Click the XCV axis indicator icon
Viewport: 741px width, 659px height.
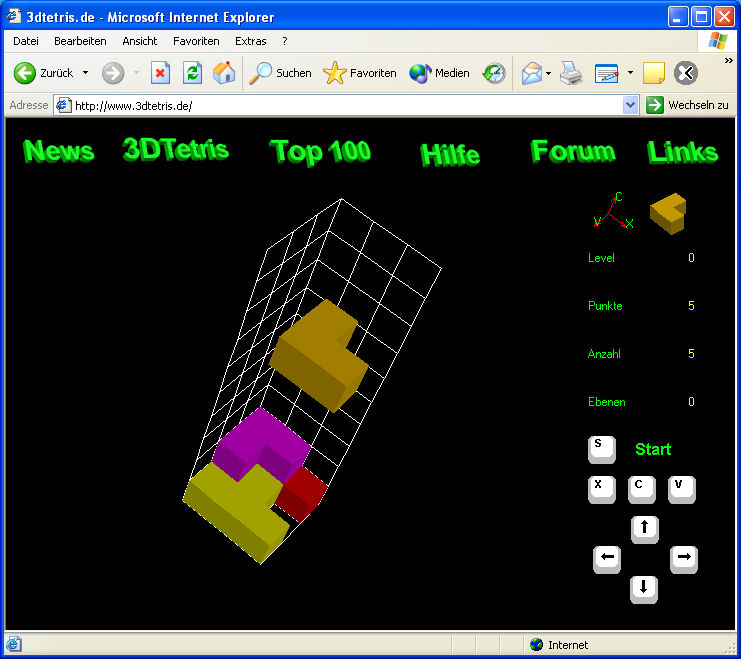coord(614,211)
